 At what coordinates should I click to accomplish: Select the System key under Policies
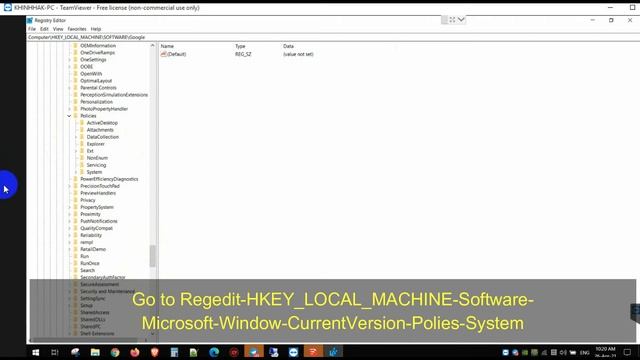(94, 172)
